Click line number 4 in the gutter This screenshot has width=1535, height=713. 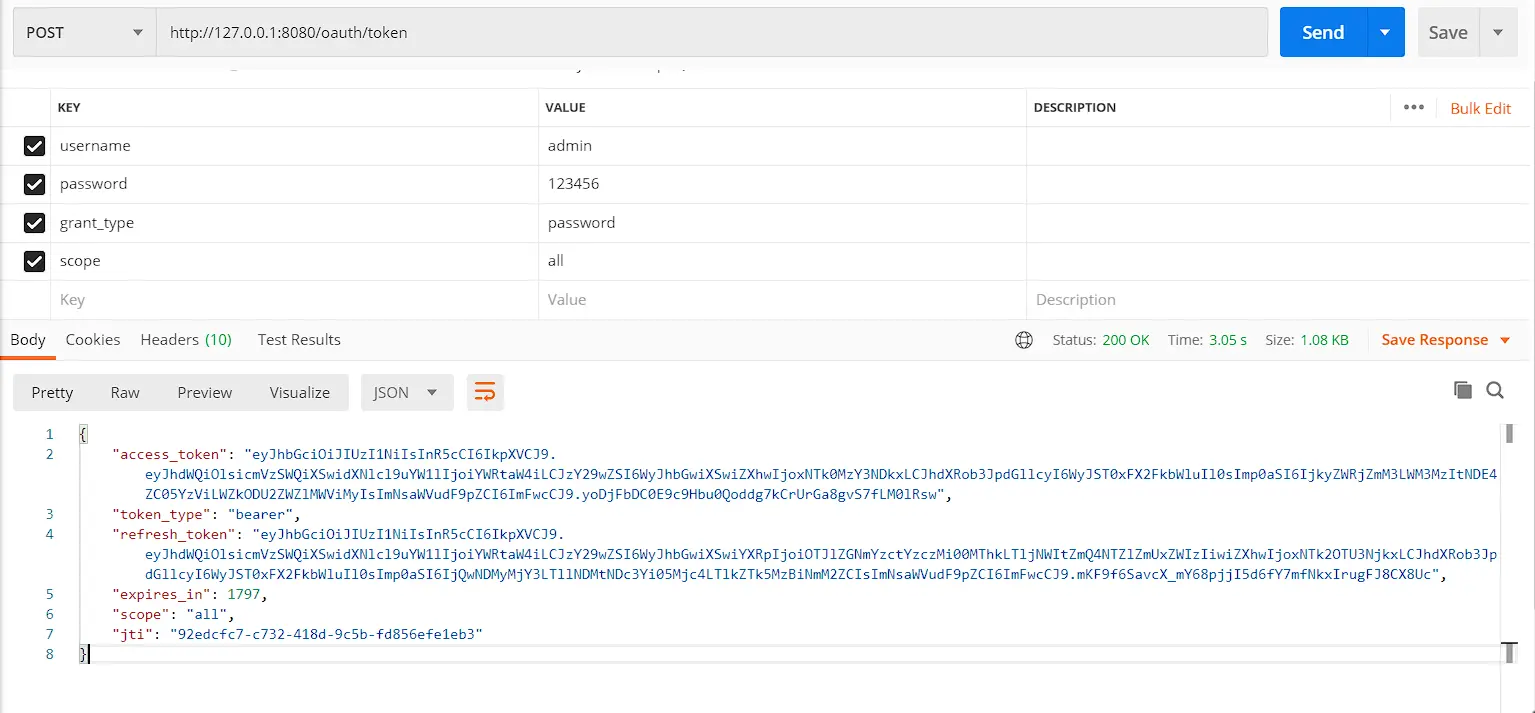[x=49, y=534]
